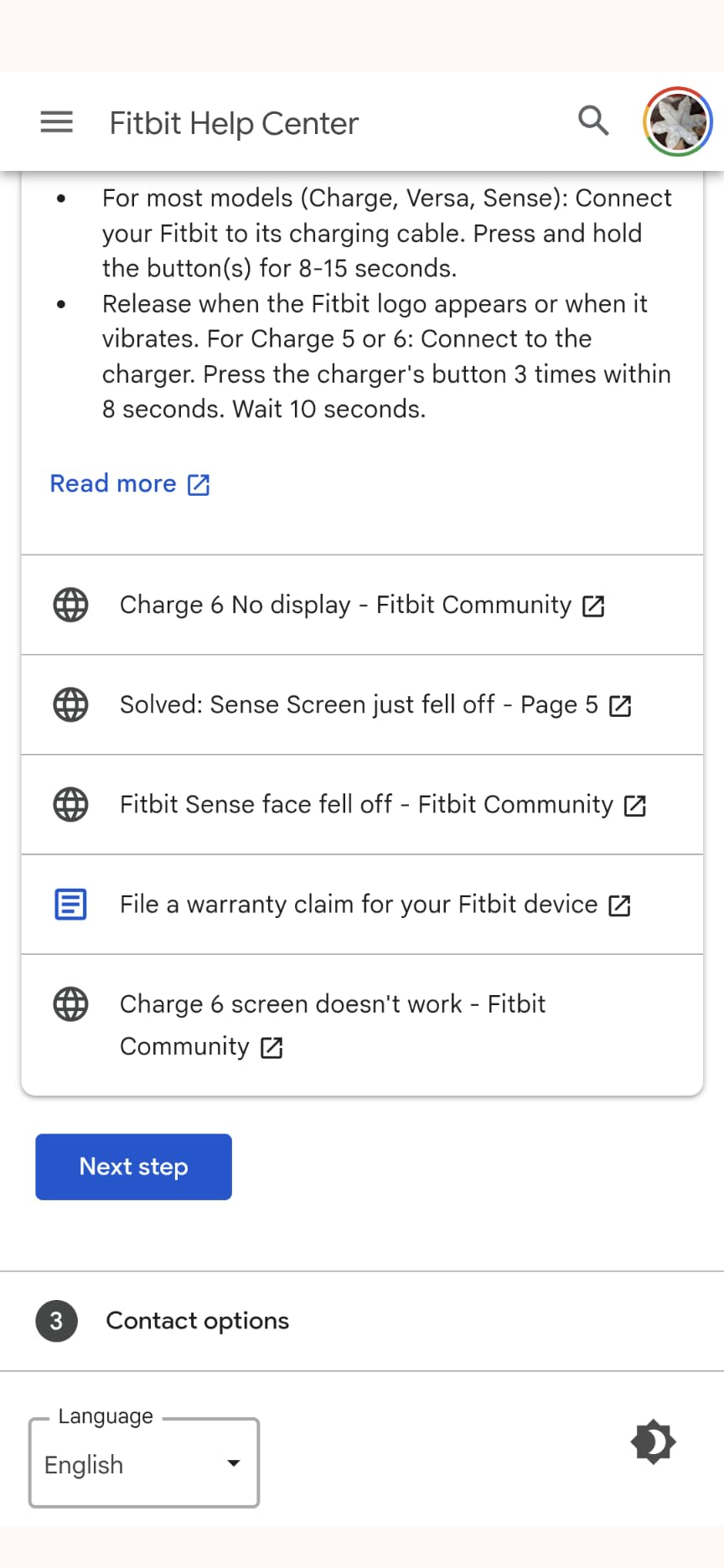
Task: Expand the Contact options step
Action: (x=197, y=1321)
